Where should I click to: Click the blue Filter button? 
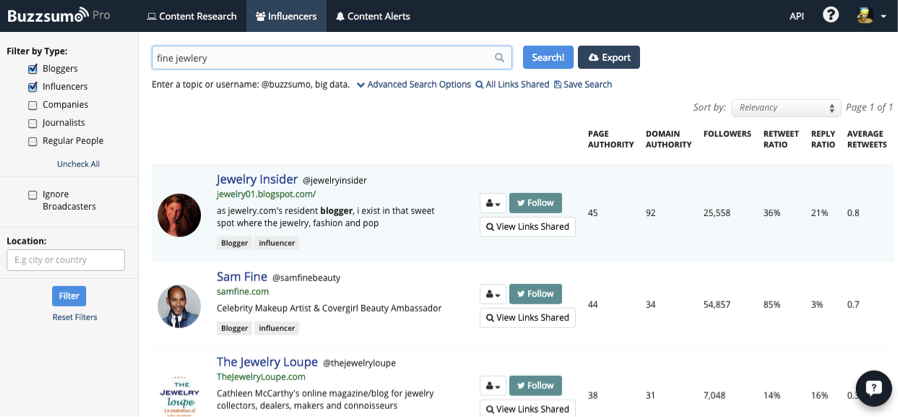[69, 296]
